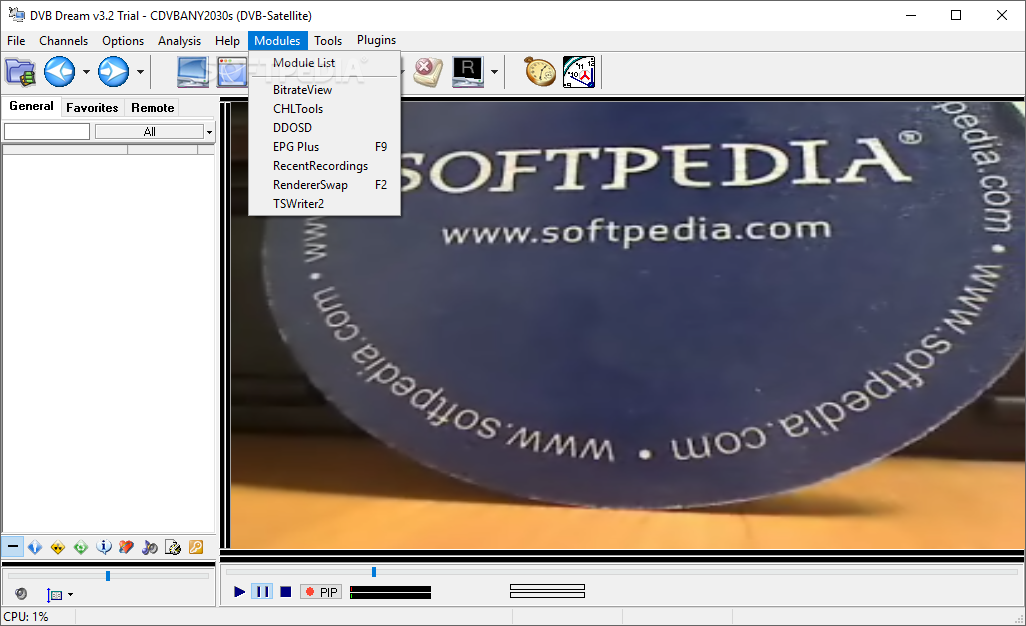Switch to the General tab
The image size is (1026, 626).
coord(31,107)
